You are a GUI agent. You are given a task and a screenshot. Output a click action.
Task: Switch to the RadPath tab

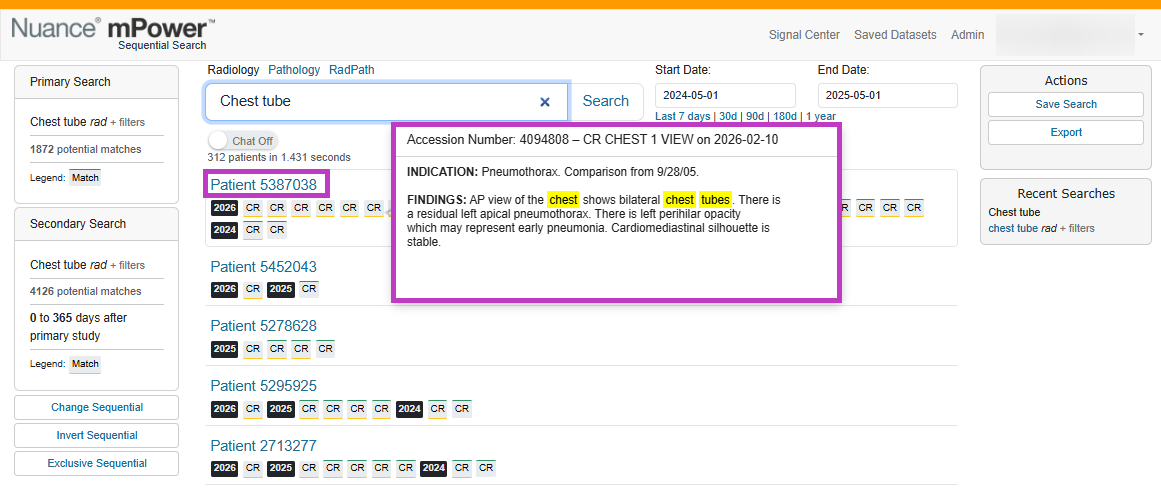point(352,70)
